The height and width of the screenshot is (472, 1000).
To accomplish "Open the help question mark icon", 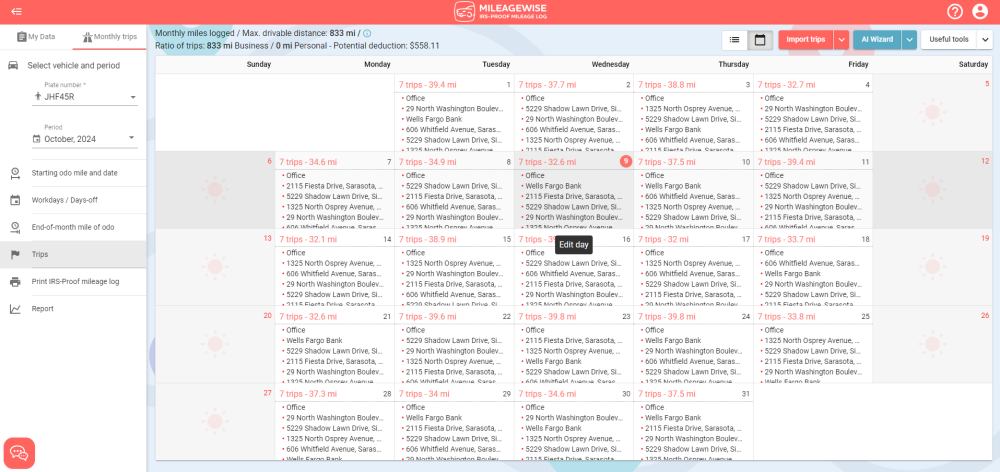I will tap(955, 12).
